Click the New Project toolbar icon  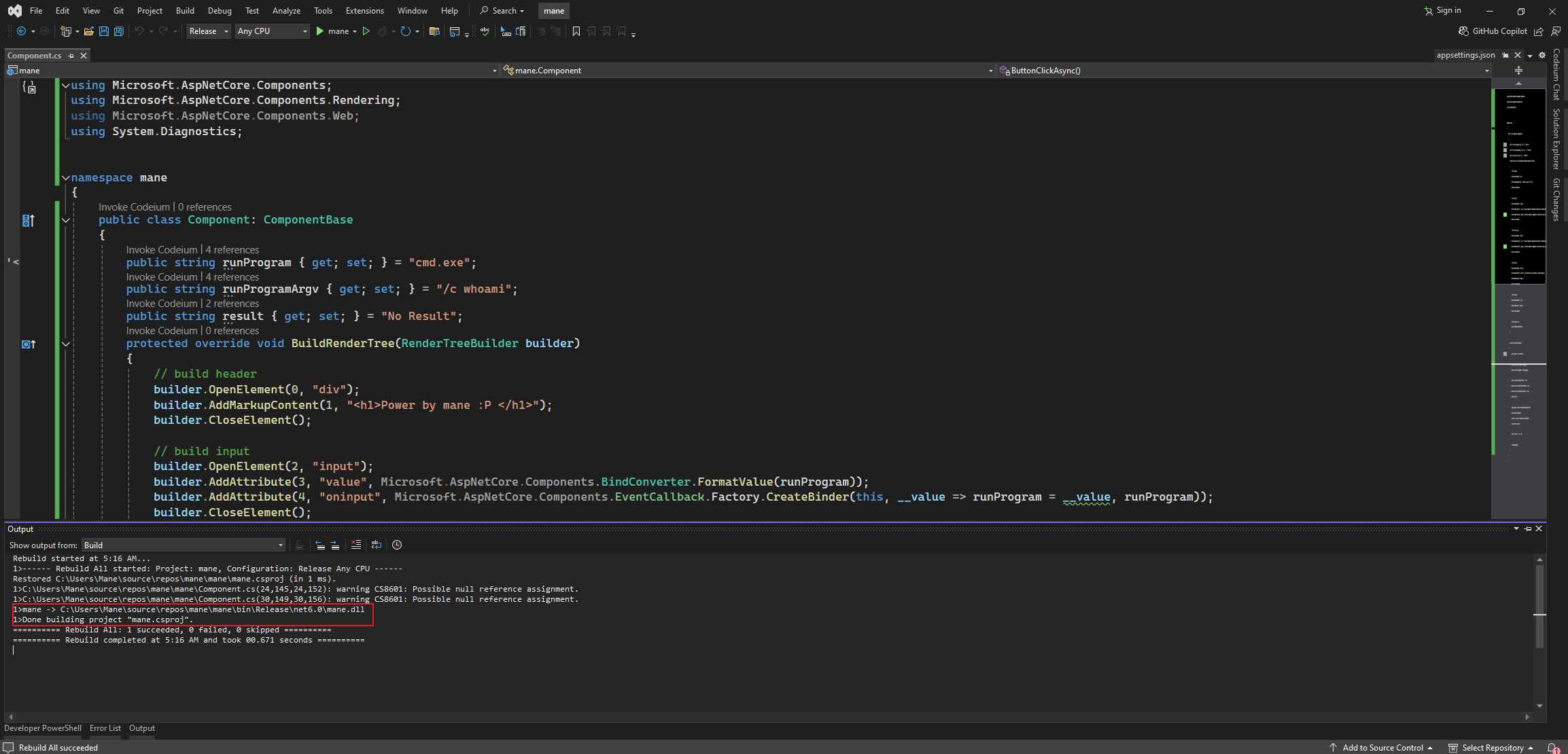coord(66,31)
